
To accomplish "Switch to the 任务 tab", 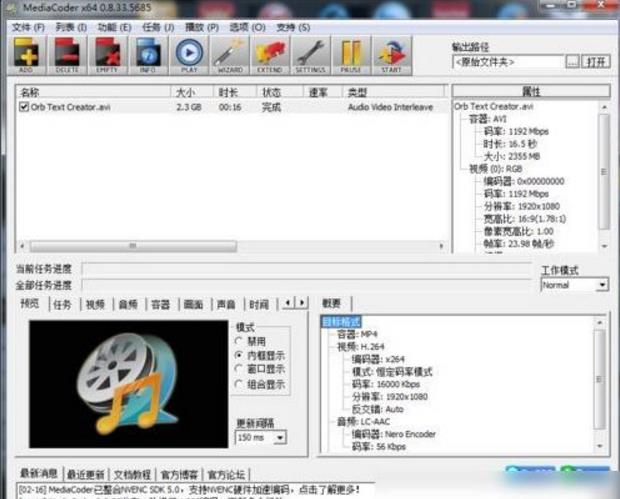I will point(62,304).
